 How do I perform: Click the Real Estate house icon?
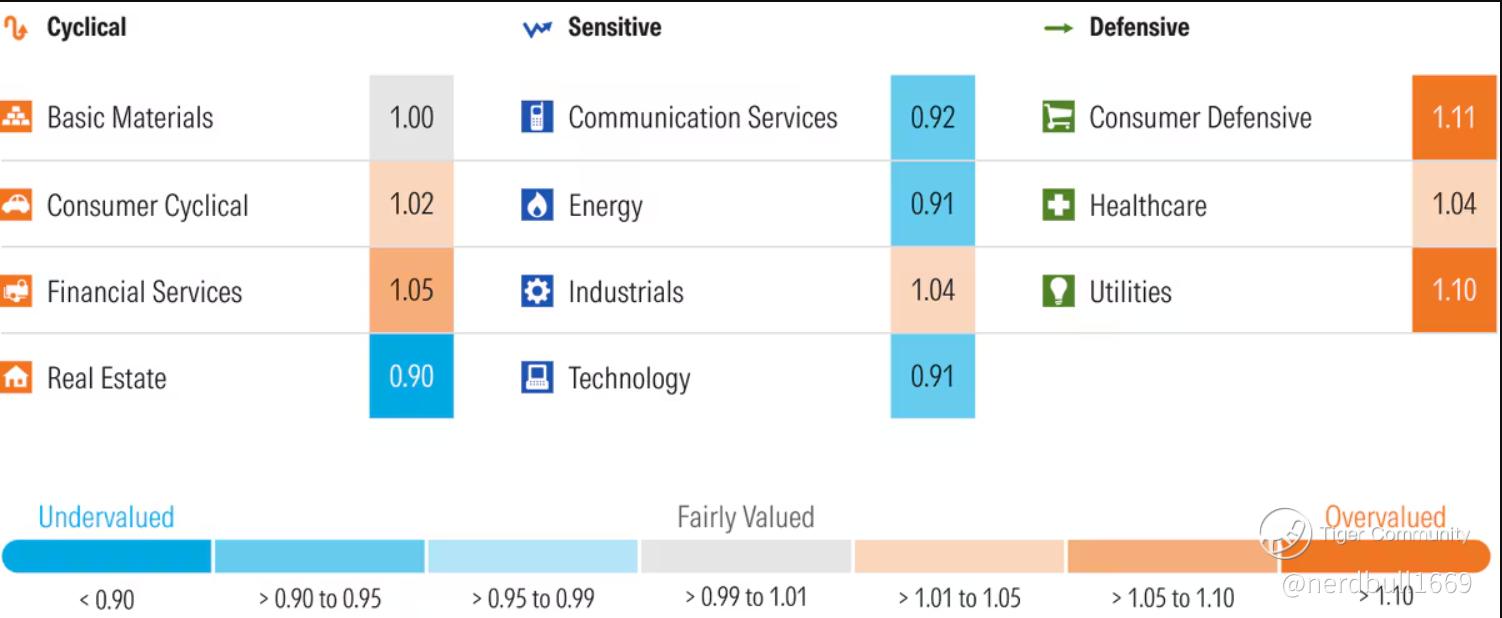click(15, 378)
